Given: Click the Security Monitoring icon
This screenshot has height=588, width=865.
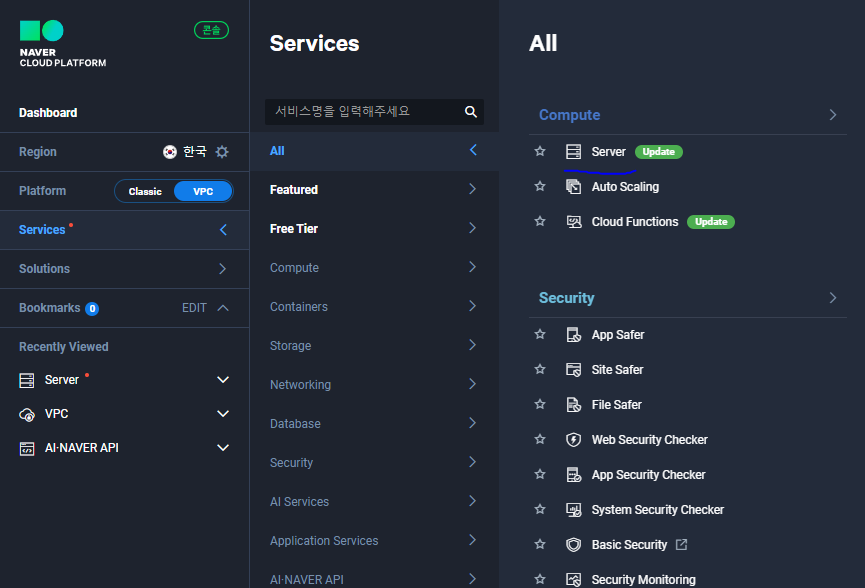Looking at the screenshot, I should click(574, 580).
